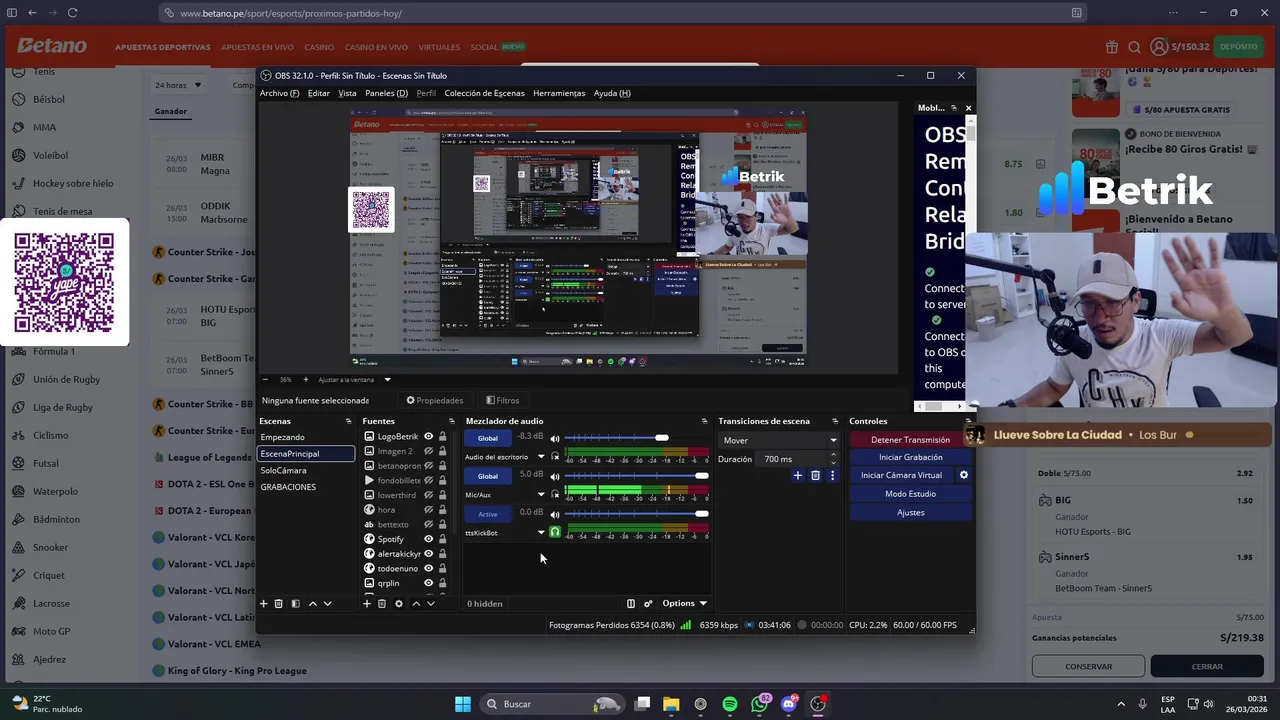Open source properties gear in Fuentes panel
The height and width of the screenshot is (720, 1280).
pos(398,603)
